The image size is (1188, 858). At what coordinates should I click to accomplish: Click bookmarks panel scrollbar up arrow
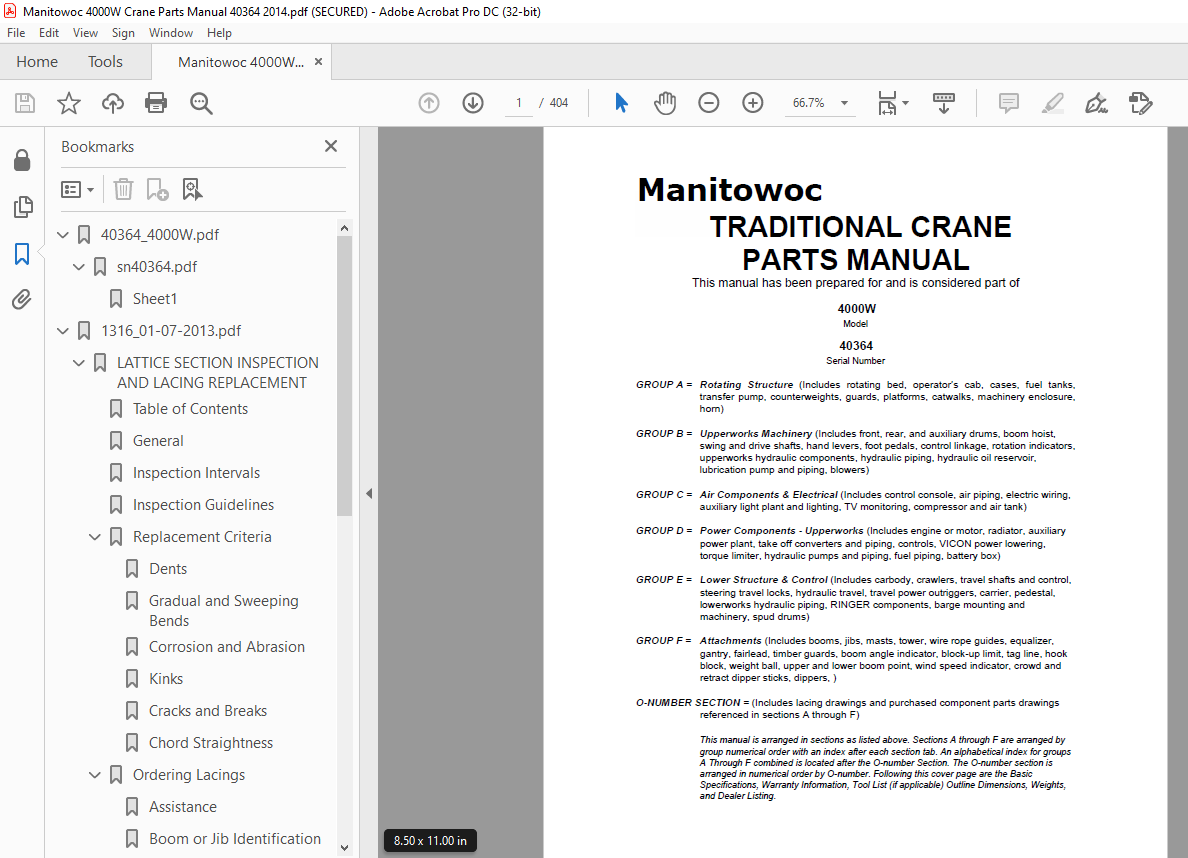click(x=345, y=227)
